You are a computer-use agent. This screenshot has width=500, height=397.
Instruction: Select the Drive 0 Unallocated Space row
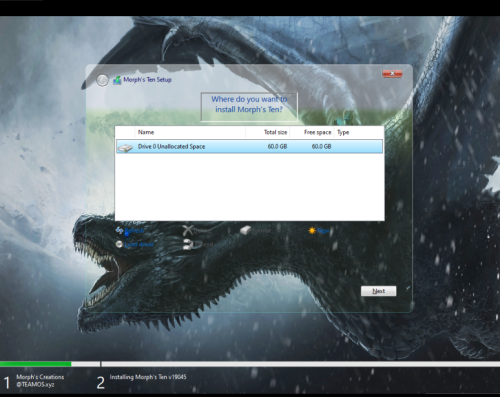coord(249,147)
